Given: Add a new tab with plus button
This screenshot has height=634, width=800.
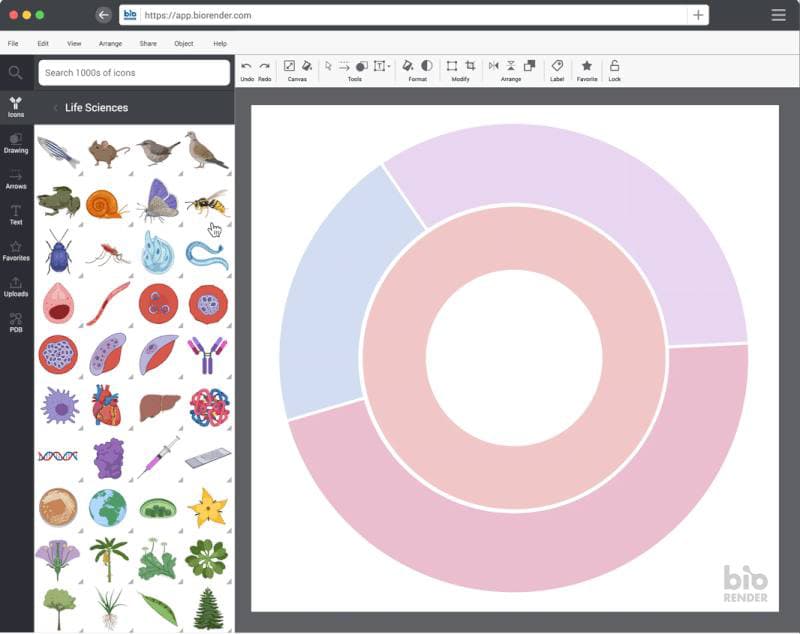Looking at the screenshot, I should pos(698,15).
